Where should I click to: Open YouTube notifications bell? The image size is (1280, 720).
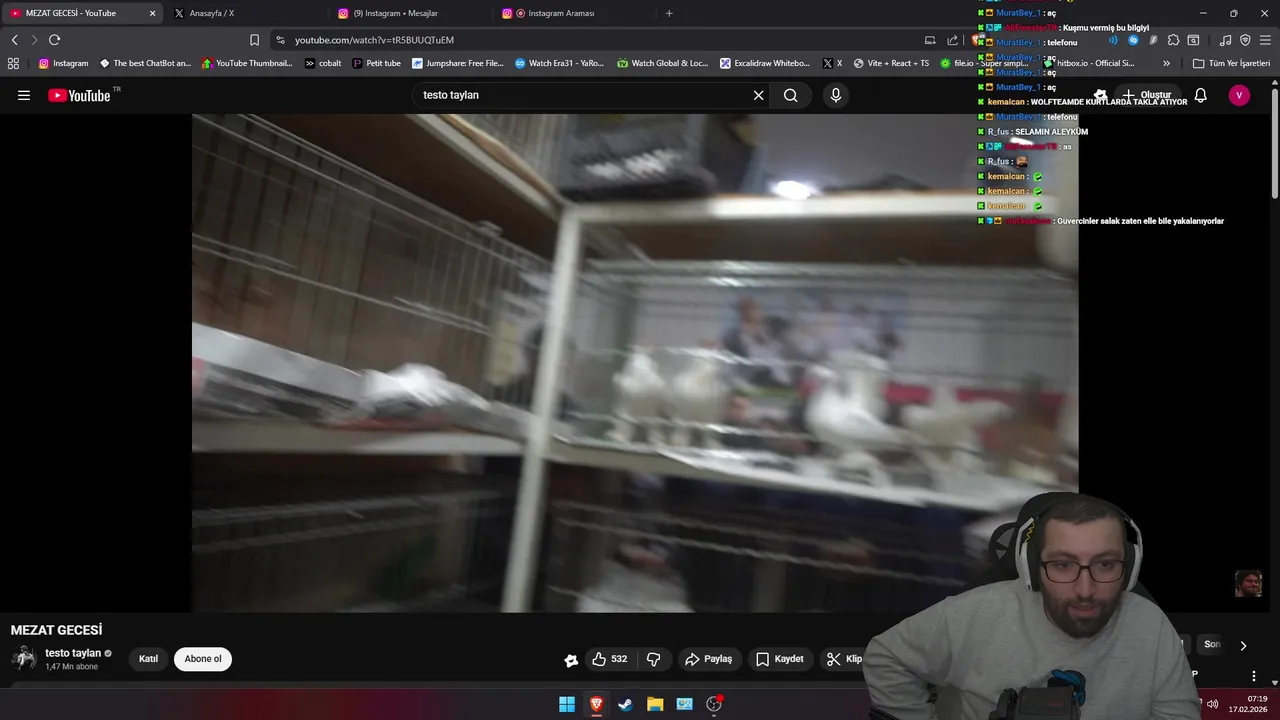coord(1200,95)
